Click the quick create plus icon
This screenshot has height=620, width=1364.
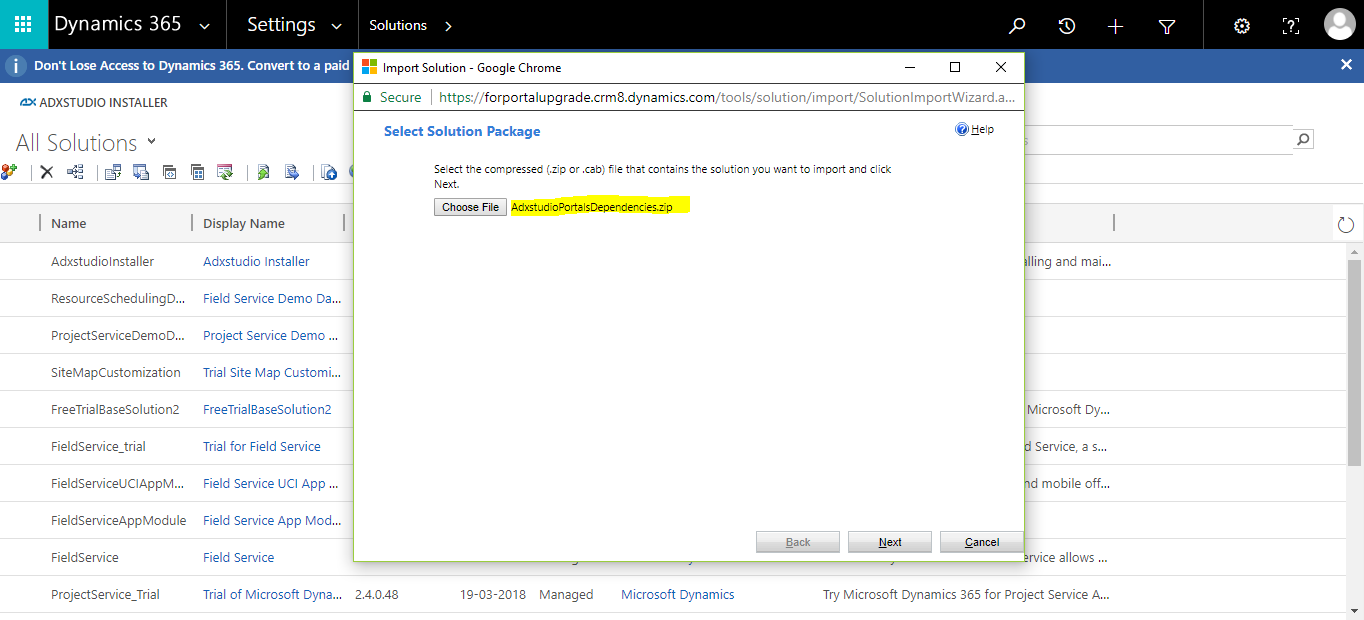1116,26
